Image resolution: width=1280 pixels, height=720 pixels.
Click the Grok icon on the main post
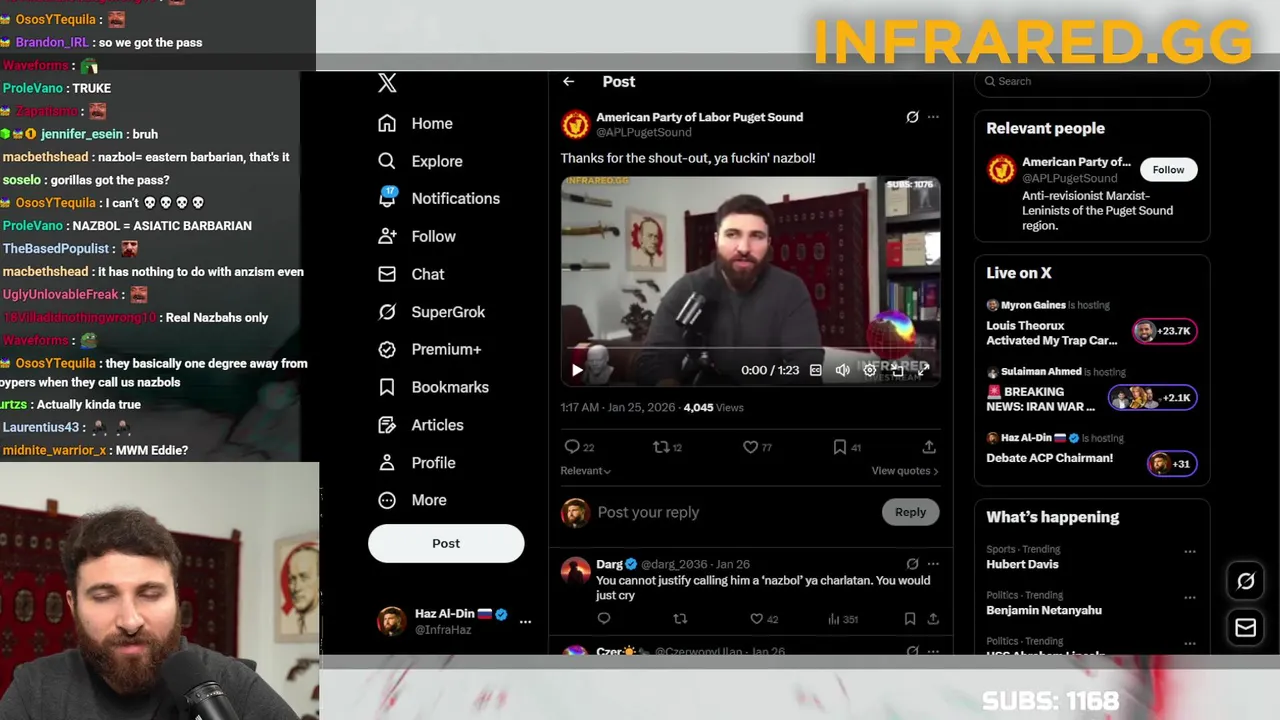[912, 117]
